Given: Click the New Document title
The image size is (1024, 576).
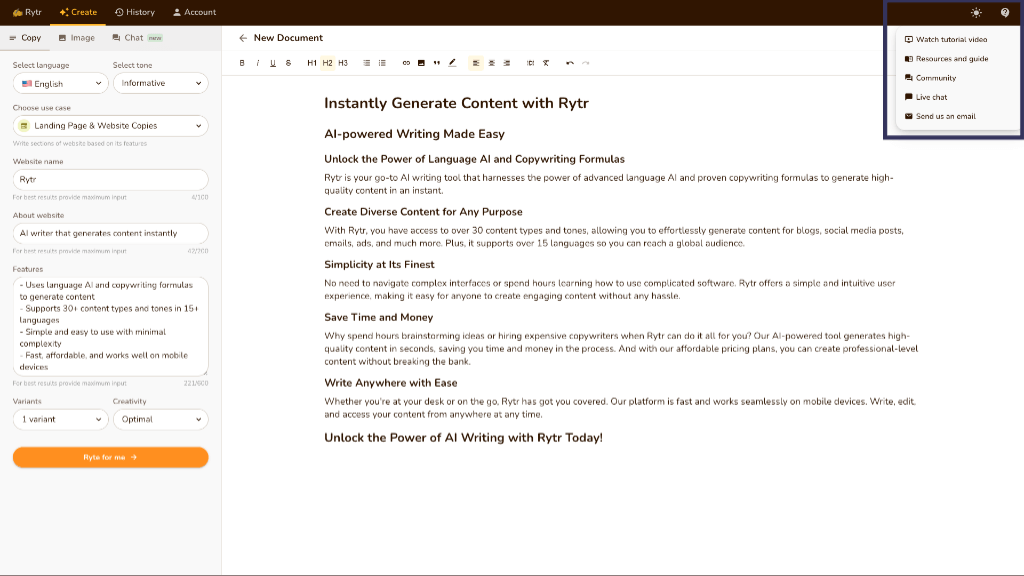Looking at the screenshot, I should (x=288, y=38).
